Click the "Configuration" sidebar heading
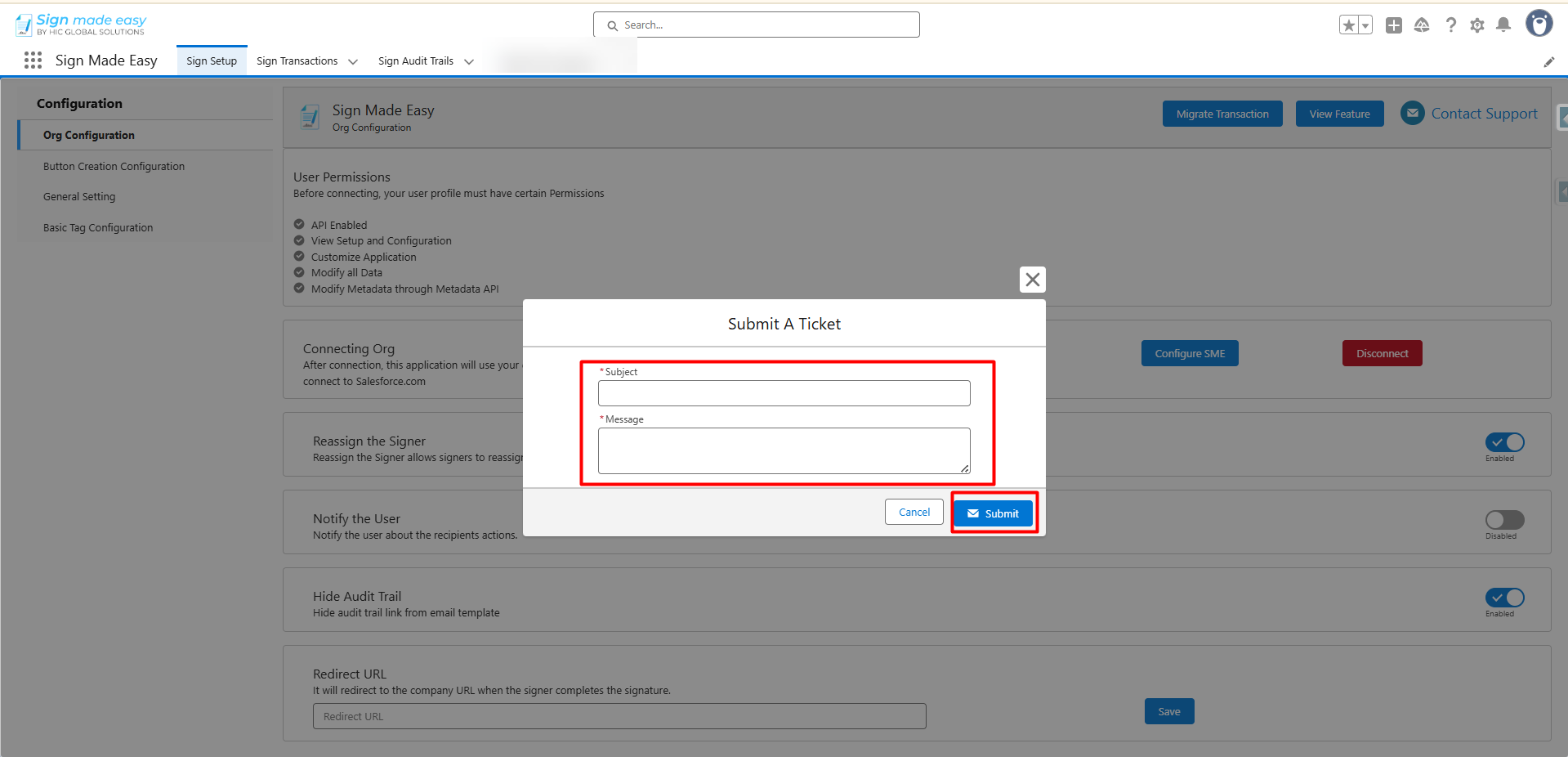This screenshot has height=757, width=1568. [79, 103]
